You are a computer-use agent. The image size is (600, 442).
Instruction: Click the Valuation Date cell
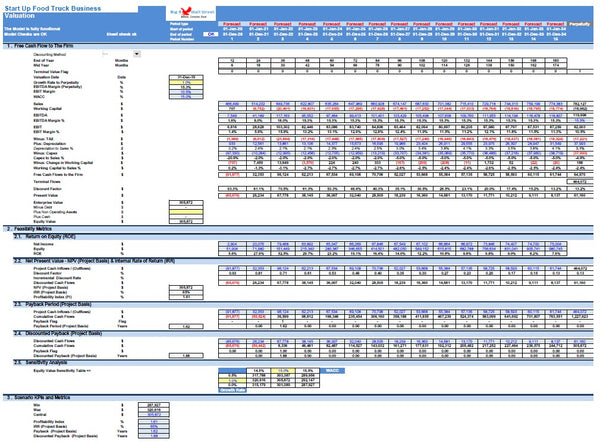[186, 76]
